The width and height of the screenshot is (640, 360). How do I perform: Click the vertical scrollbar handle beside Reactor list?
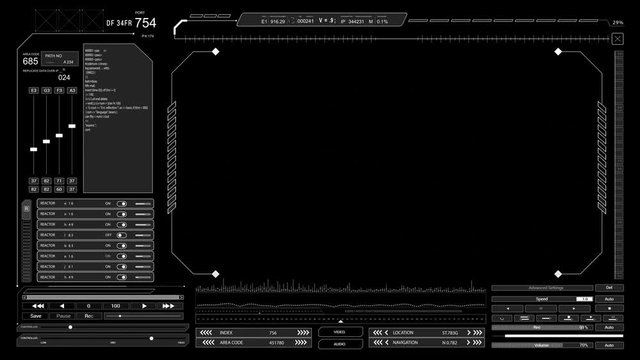[x=27, y=209]
